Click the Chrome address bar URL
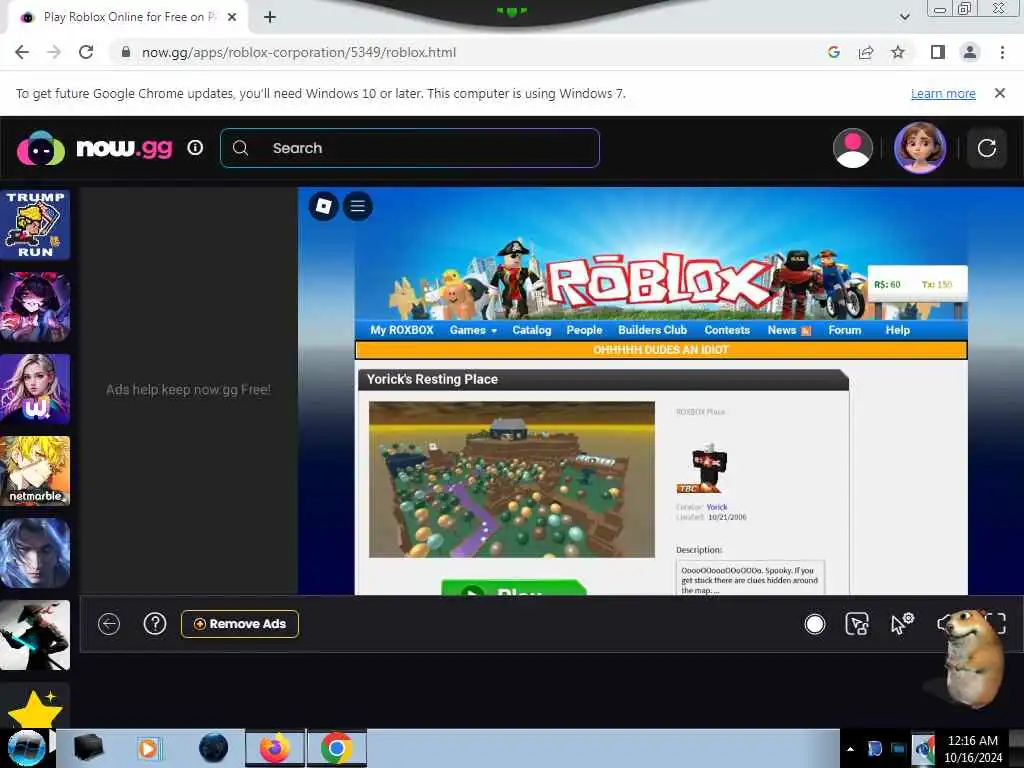Viewport: 1024px width, 768px height. pyautogui.click(x=298, y=52)
